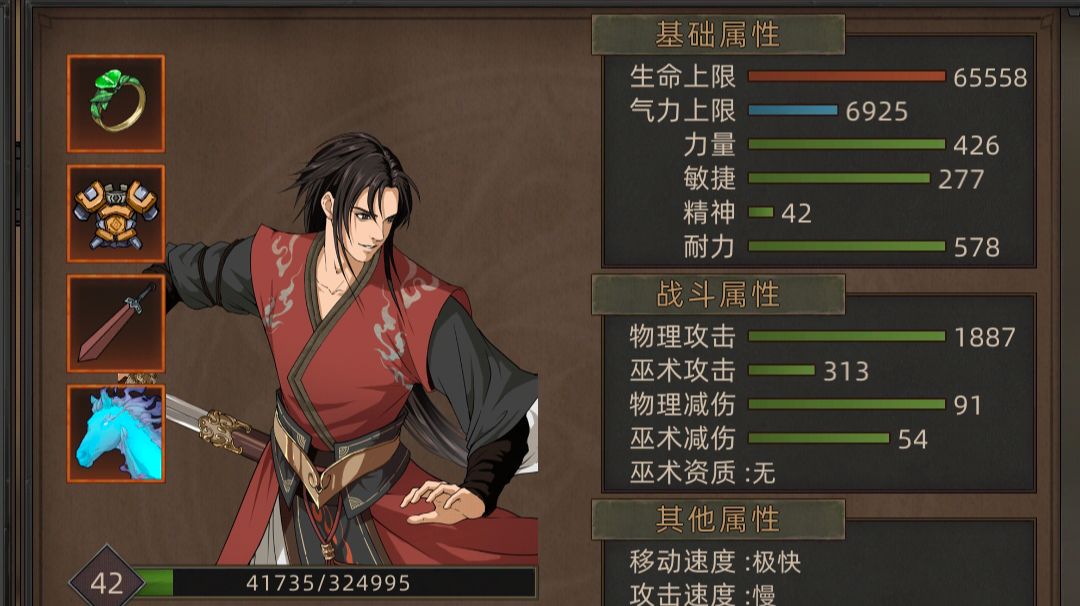Image resolution: width=1080 pixels, height=606 pixels.
Task: Click the 物理攻击 value 1887
Action: (x=984, y=337)
